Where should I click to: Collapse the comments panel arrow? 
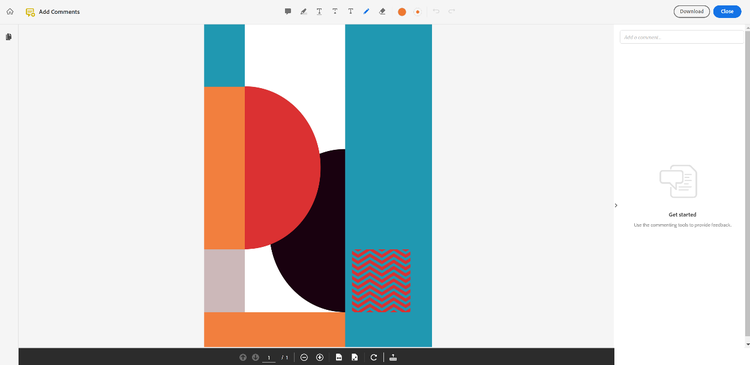click(x=616, y=205)
